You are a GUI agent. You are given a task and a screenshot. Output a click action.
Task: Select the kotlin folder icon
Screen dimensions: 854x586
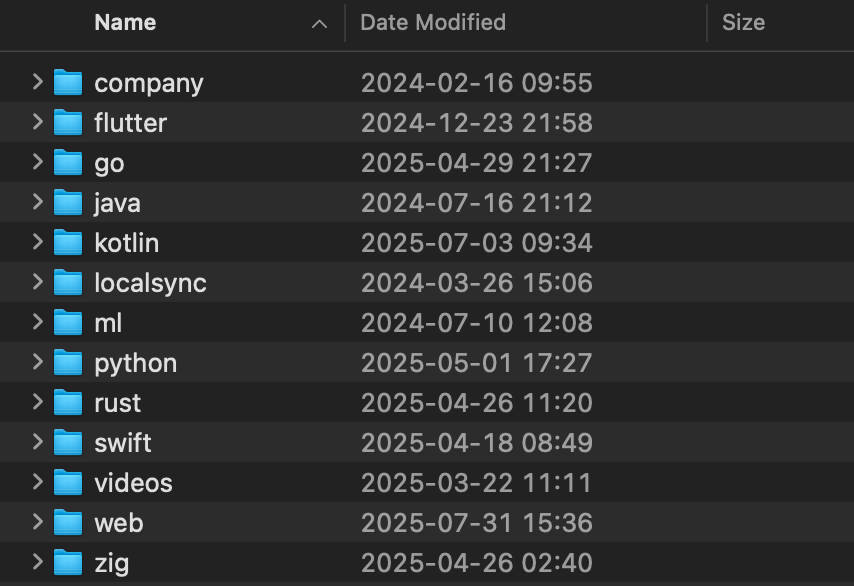tap(68, 242)
